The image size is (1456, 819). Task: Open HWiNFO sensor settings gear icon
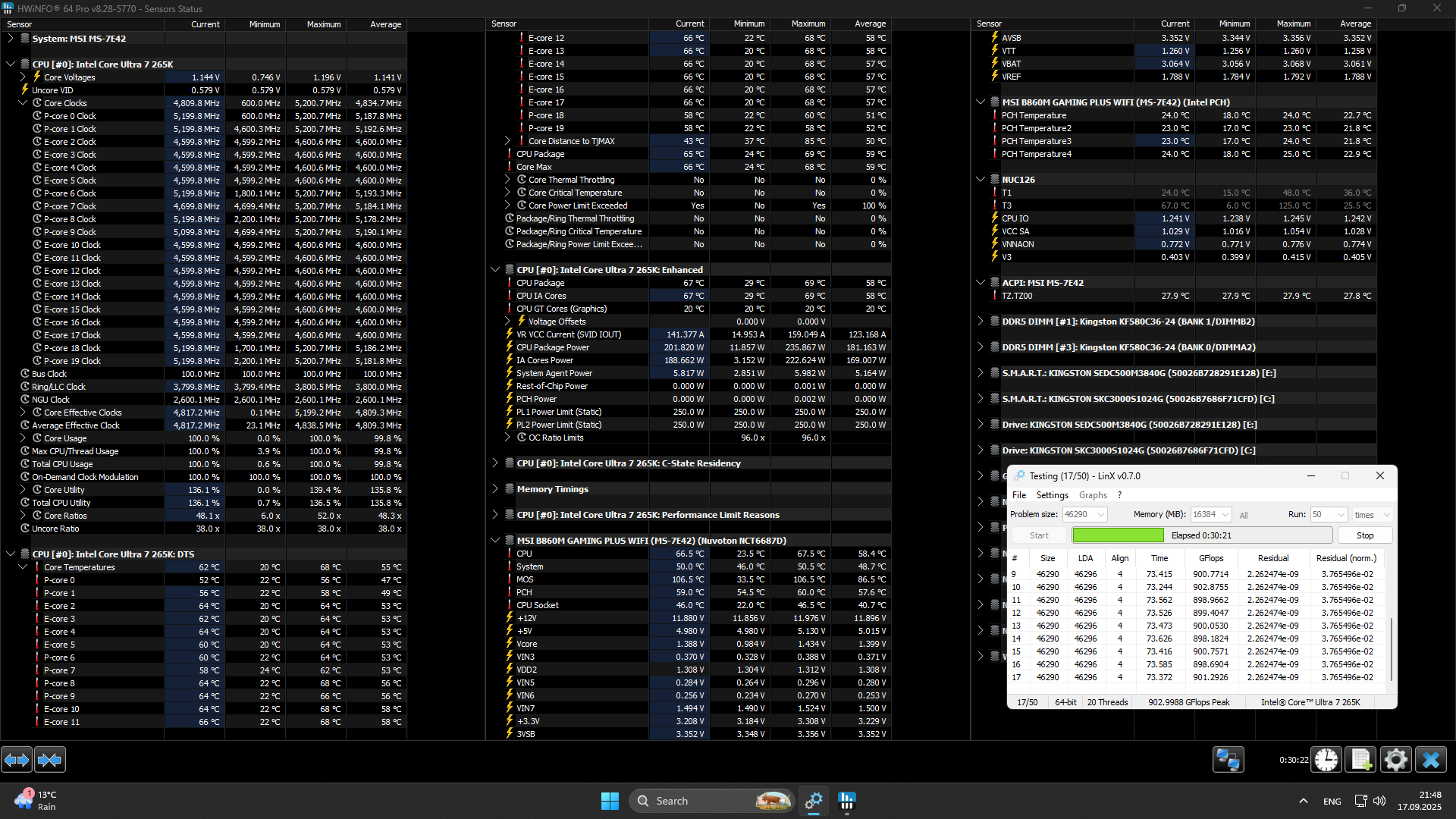click(x=1395, y=760)
